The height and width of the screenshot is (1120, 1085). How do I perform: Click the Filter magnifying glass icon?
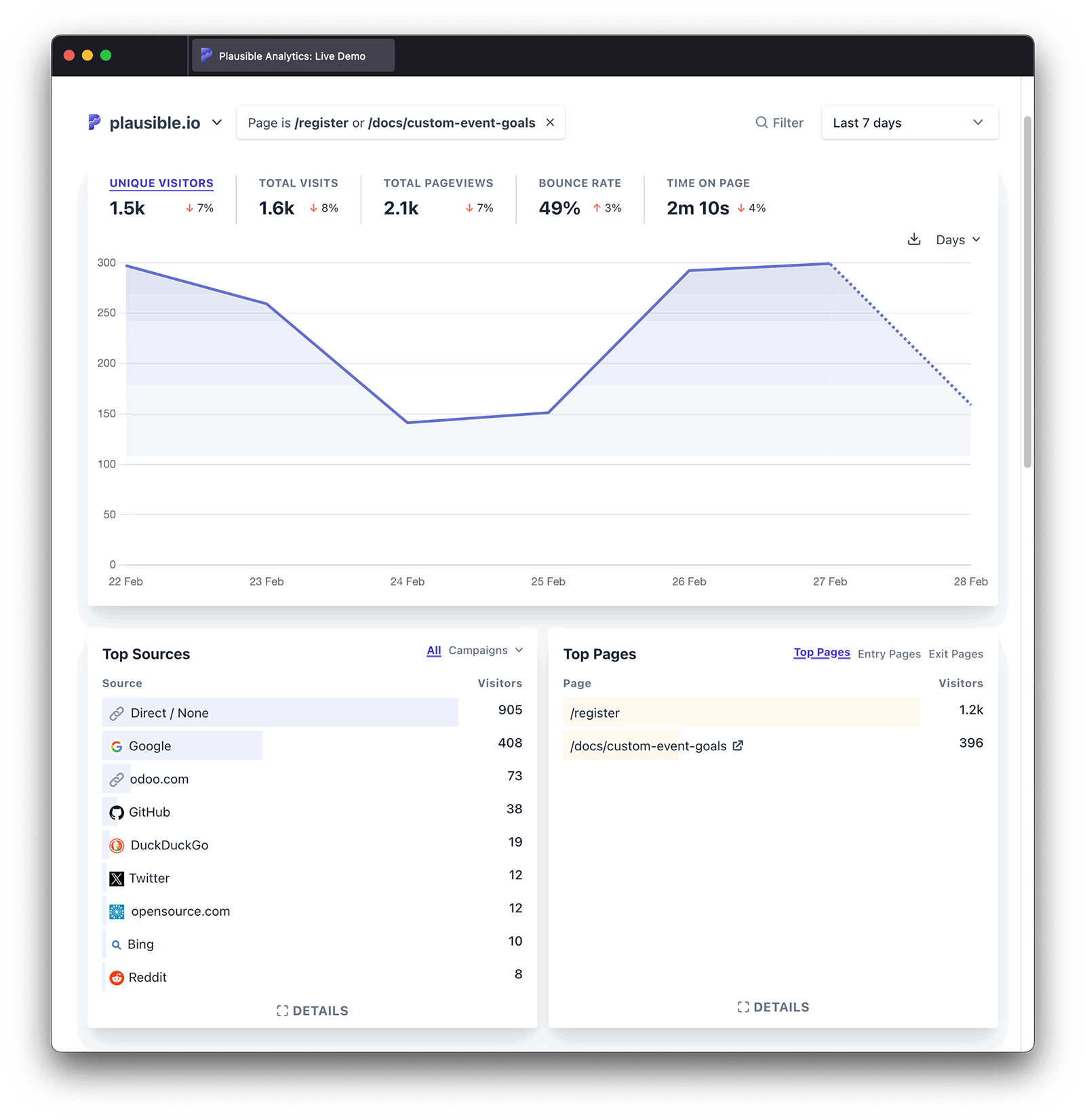pos(761,122)
